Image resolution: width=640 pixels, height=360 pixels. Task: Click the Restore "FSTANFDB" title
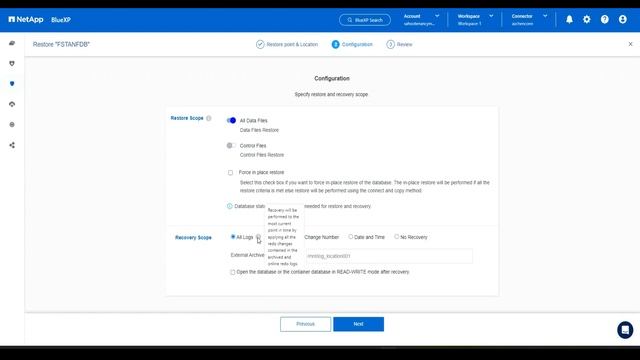61,44
